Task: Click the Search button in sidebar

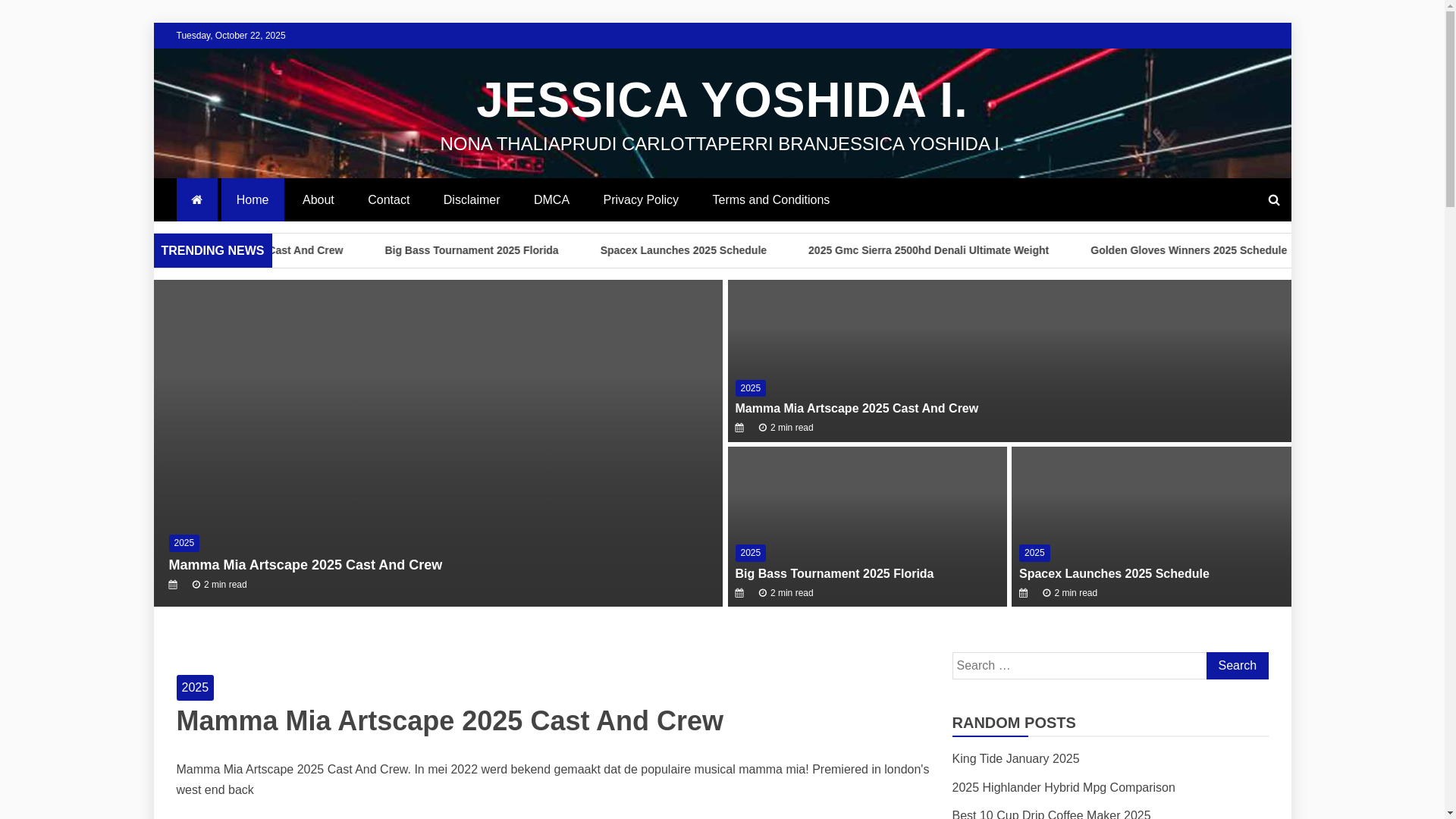Action: coord(1237,666)
